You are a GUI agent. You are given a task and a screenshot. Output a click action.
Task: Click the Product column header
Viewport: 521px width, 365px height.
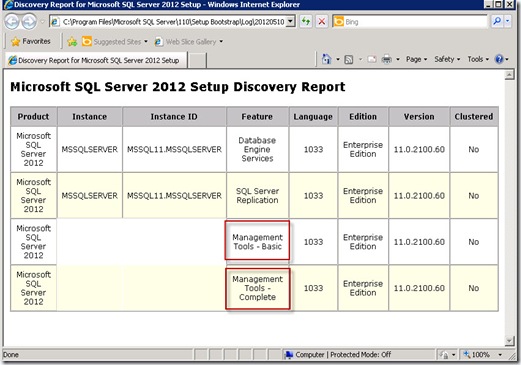tap(33, 117)
